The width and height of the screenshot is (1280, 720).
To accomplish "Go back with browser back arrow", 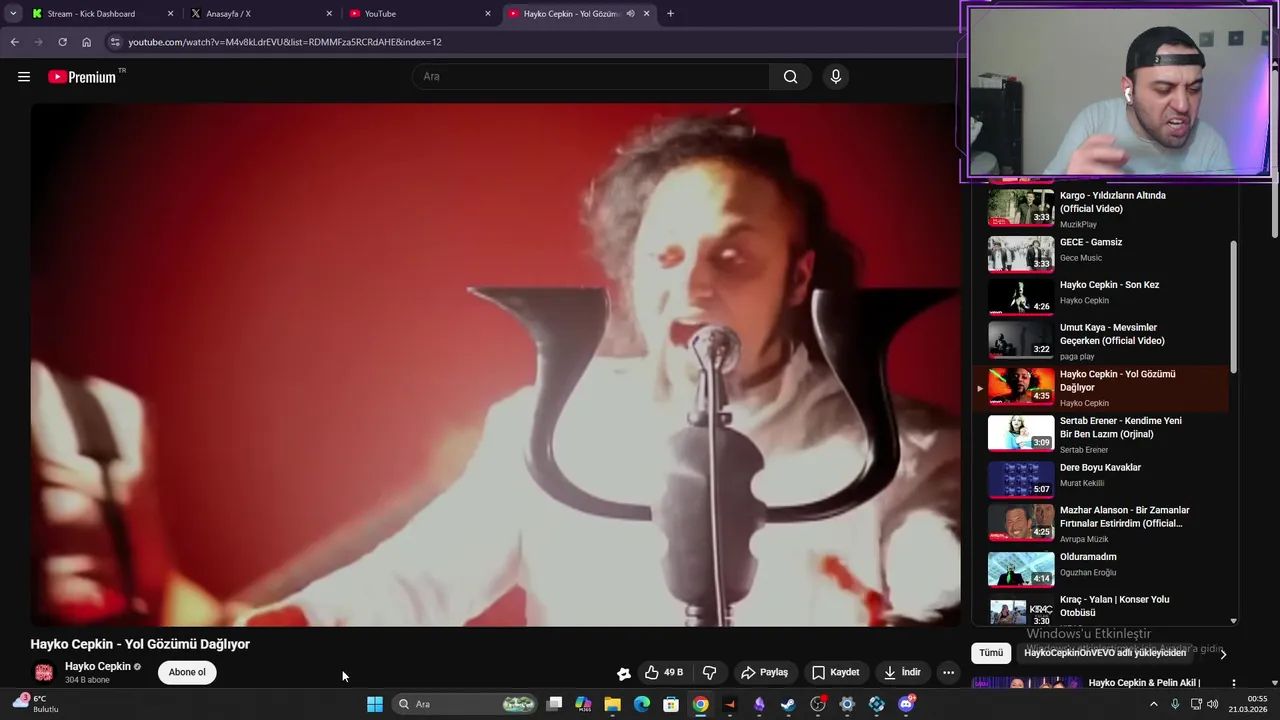I will 14,42.
